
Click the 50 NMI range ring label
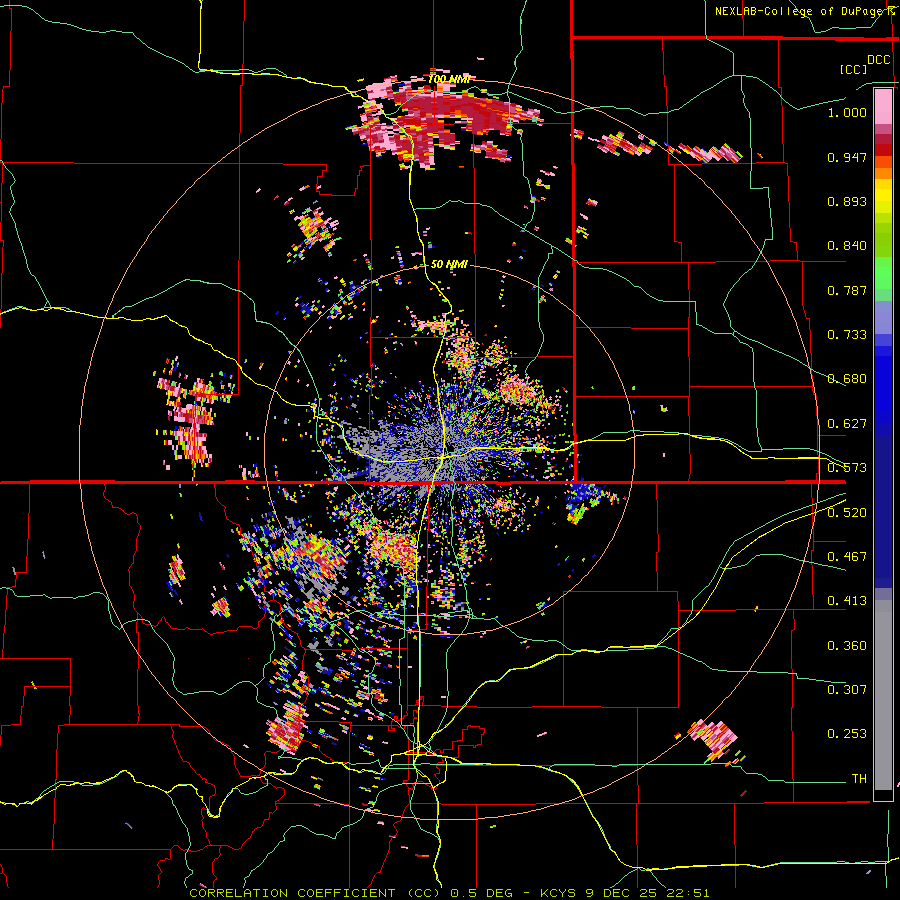(449, 265)
